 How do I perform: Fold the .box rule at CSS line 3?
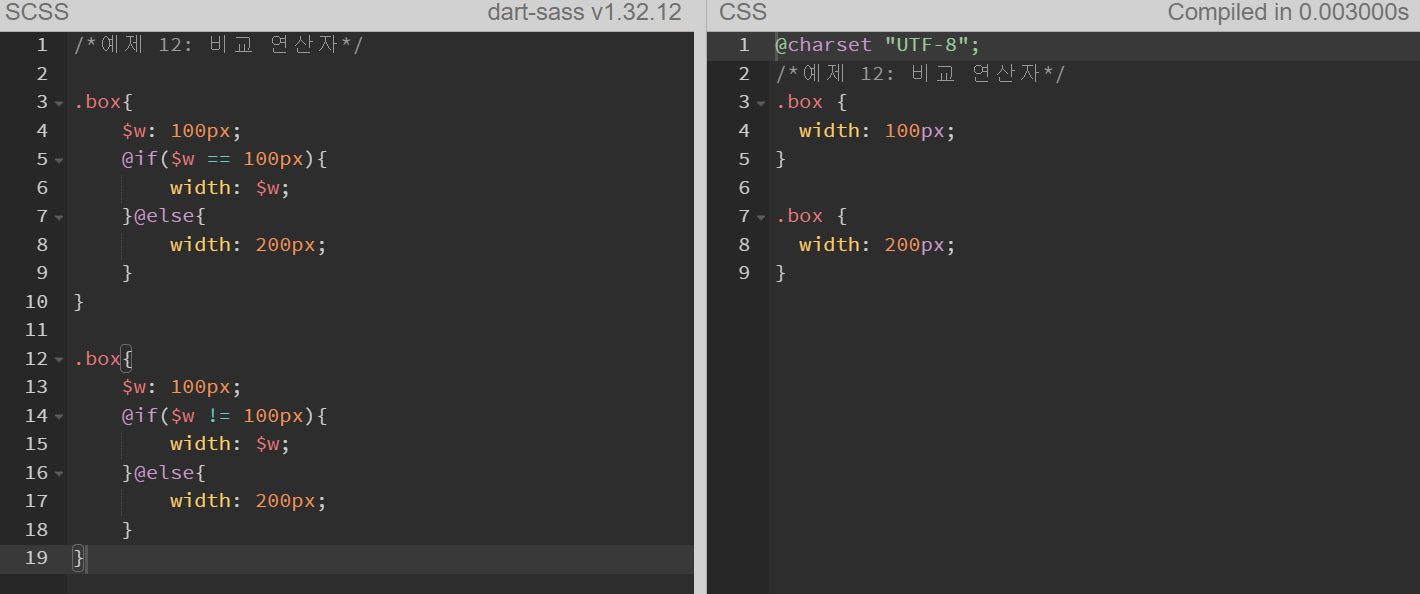762,103
